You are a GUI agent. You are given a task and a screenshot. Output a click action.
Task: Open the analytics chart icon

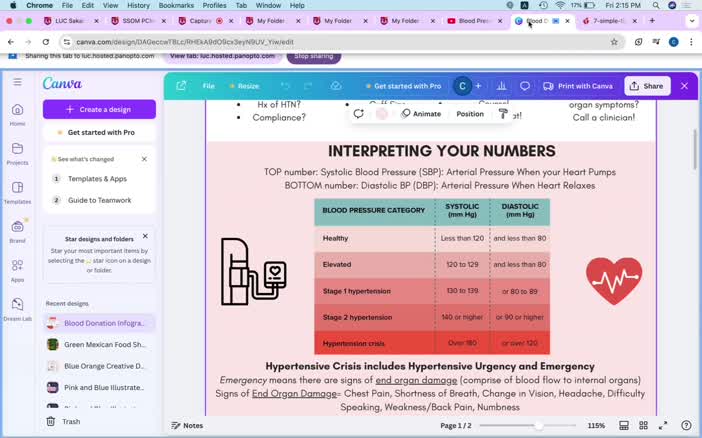click(501, 86)
